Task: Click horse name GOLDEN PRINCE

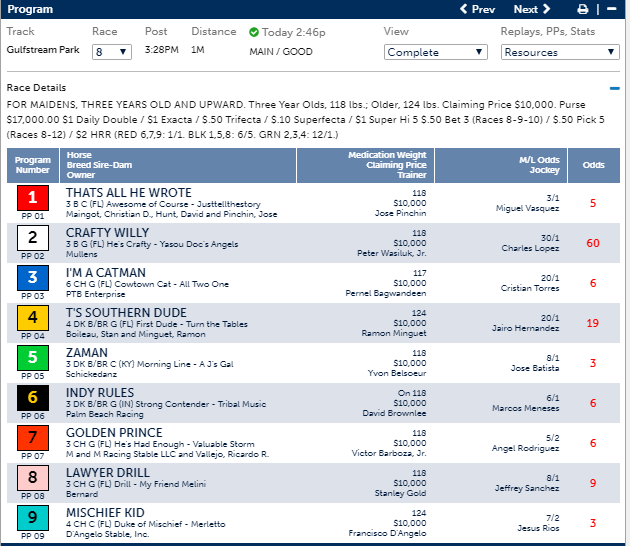Action: point(112,432)
